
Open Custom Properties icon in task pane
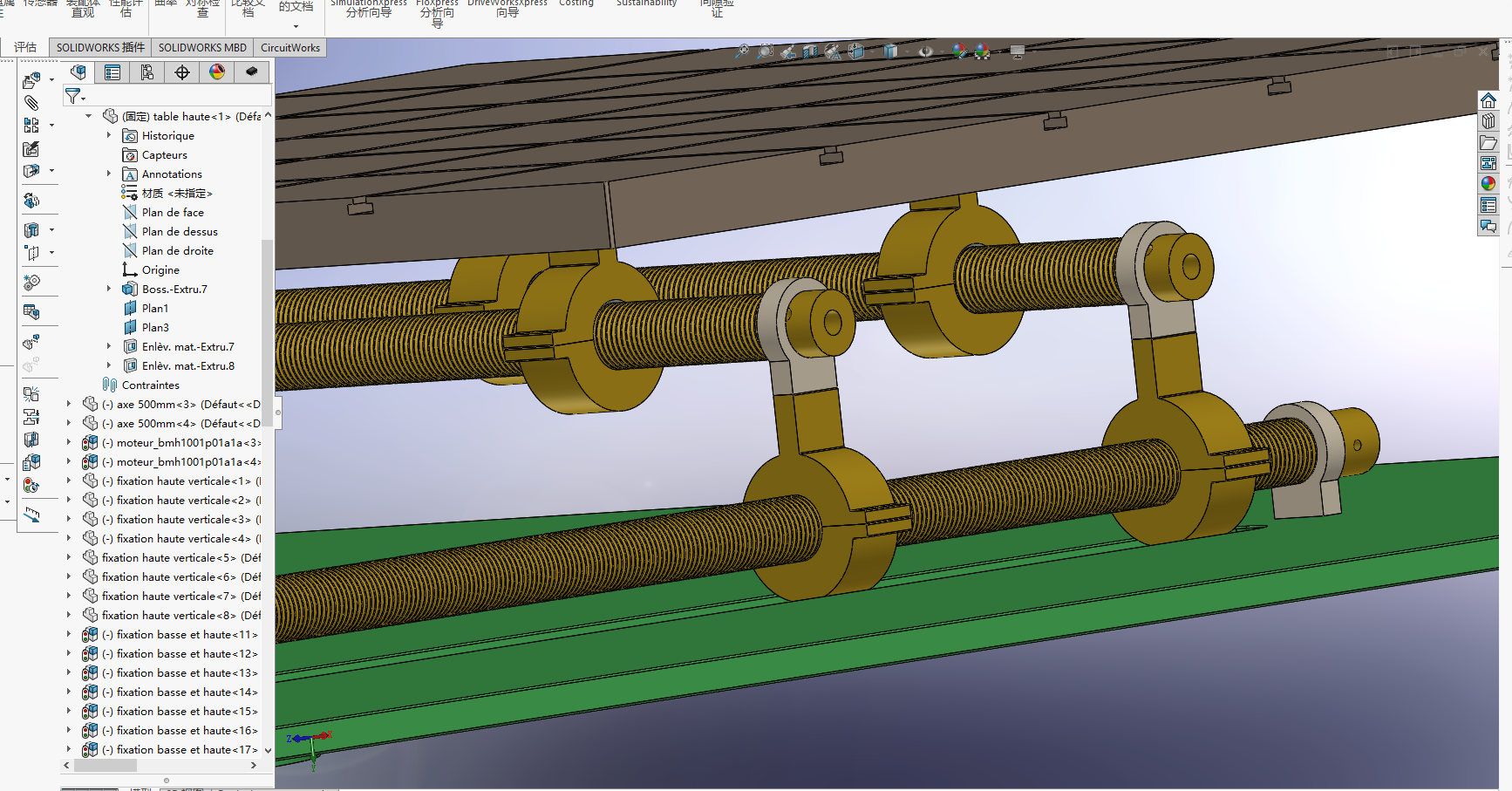coord(1488,205)
